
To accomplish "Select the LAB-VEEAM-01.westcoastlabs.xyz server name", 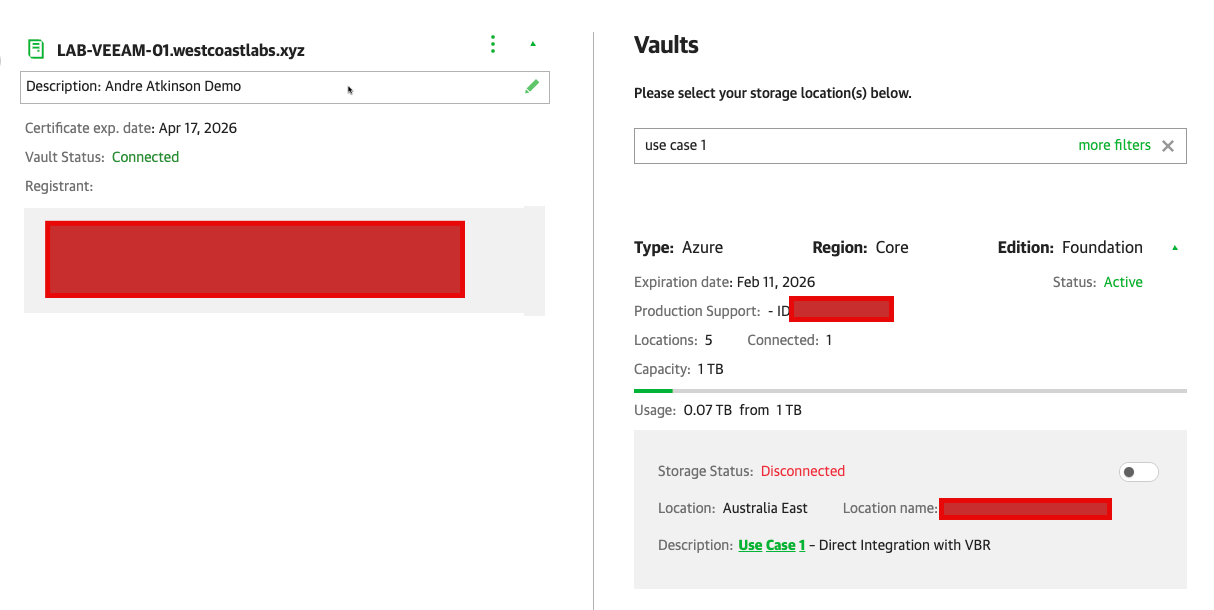I will click(x=181, y=50).
